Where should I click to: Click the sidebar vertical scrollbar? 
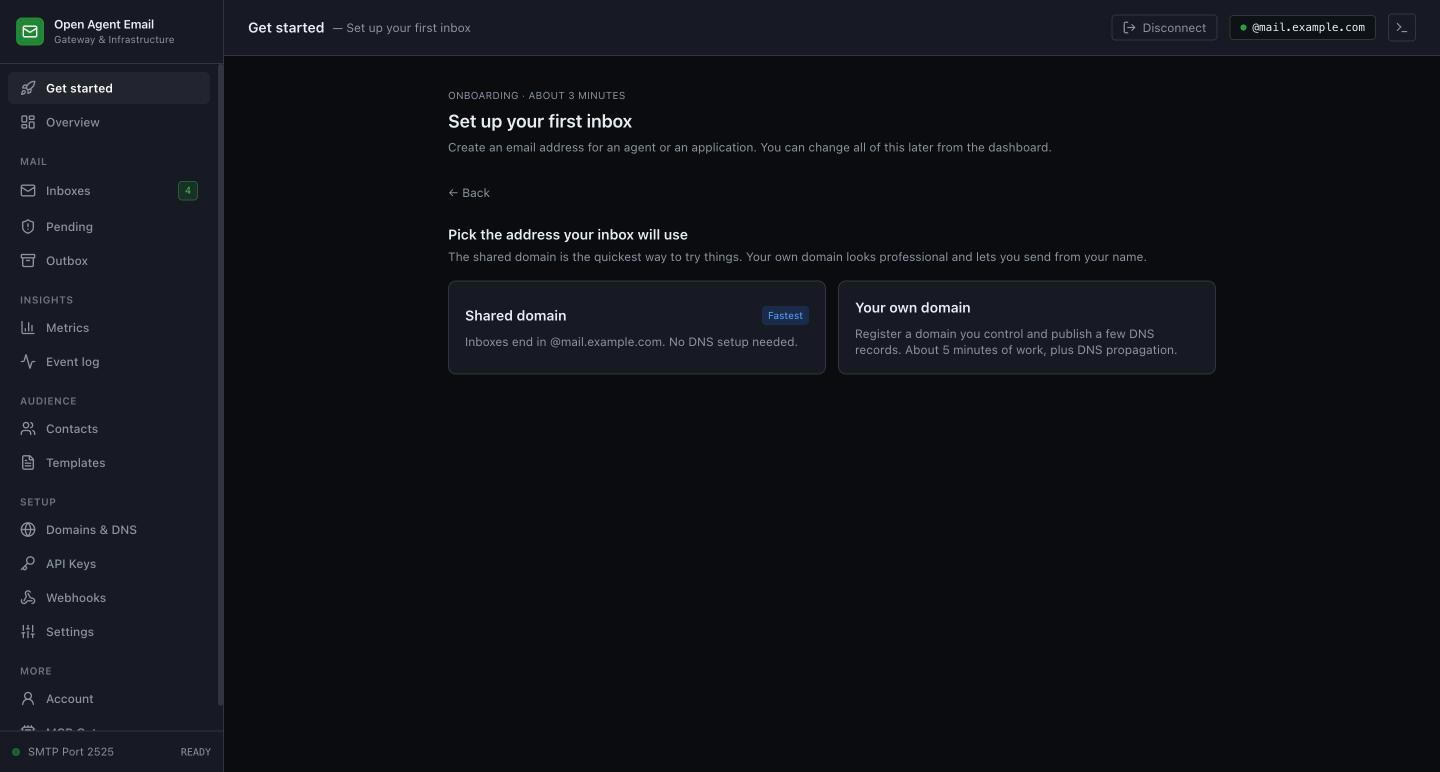click(220, 385)
